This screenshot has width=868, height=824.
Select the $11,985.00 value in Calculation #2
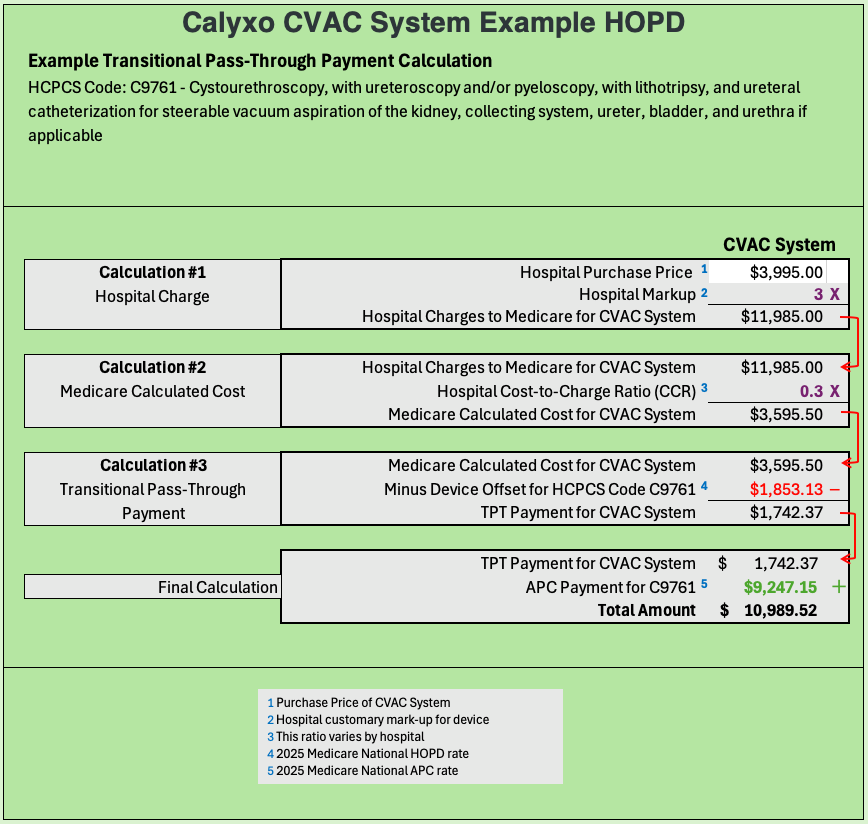click(x=782, y=367)
